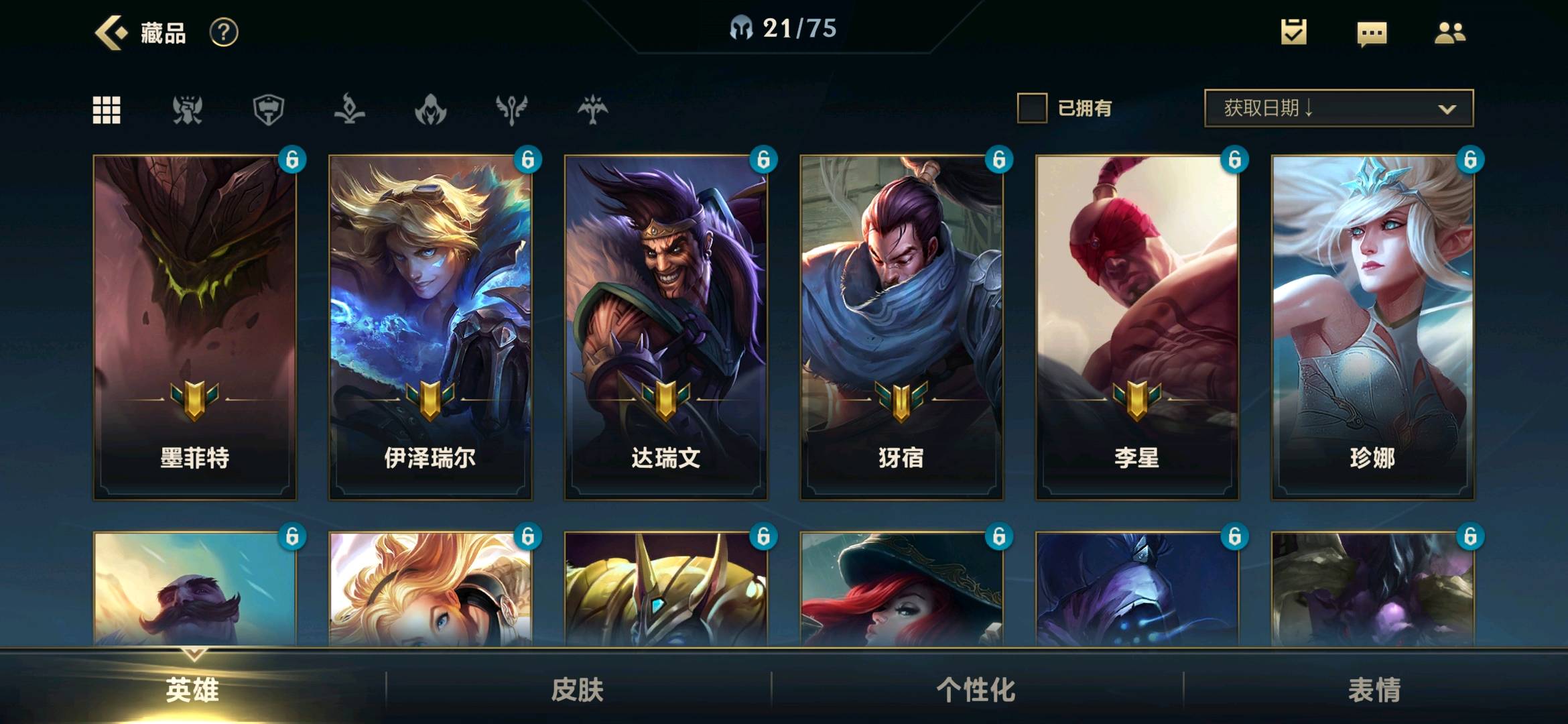Screen dimensions: 1568x724
Task: Filter by the marksman arrow icon
Action: pyautogui.click(x=593, y=110)
